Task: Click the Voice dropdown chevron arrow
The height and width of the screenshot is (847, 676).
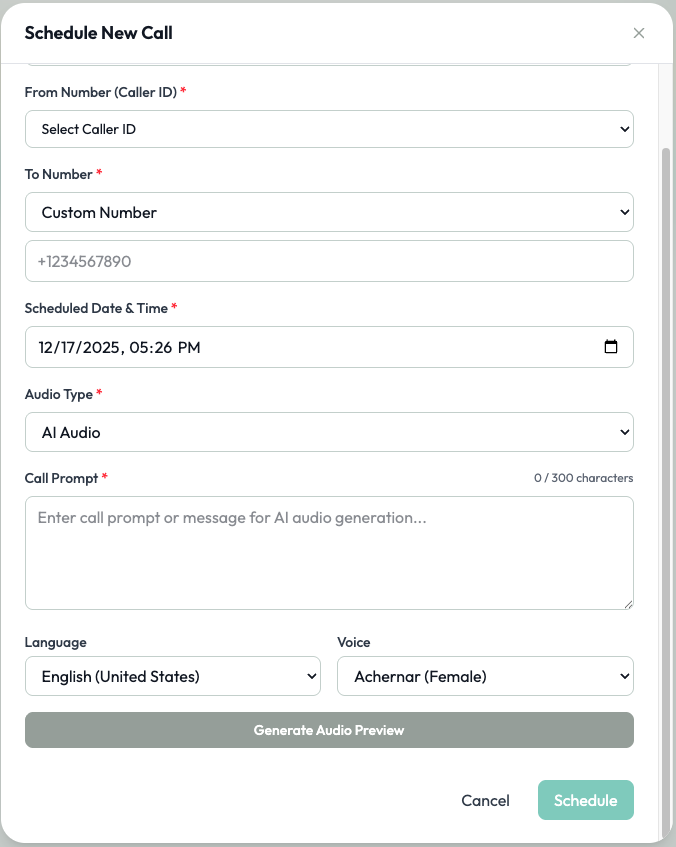Action: click(x=624, y=676)
